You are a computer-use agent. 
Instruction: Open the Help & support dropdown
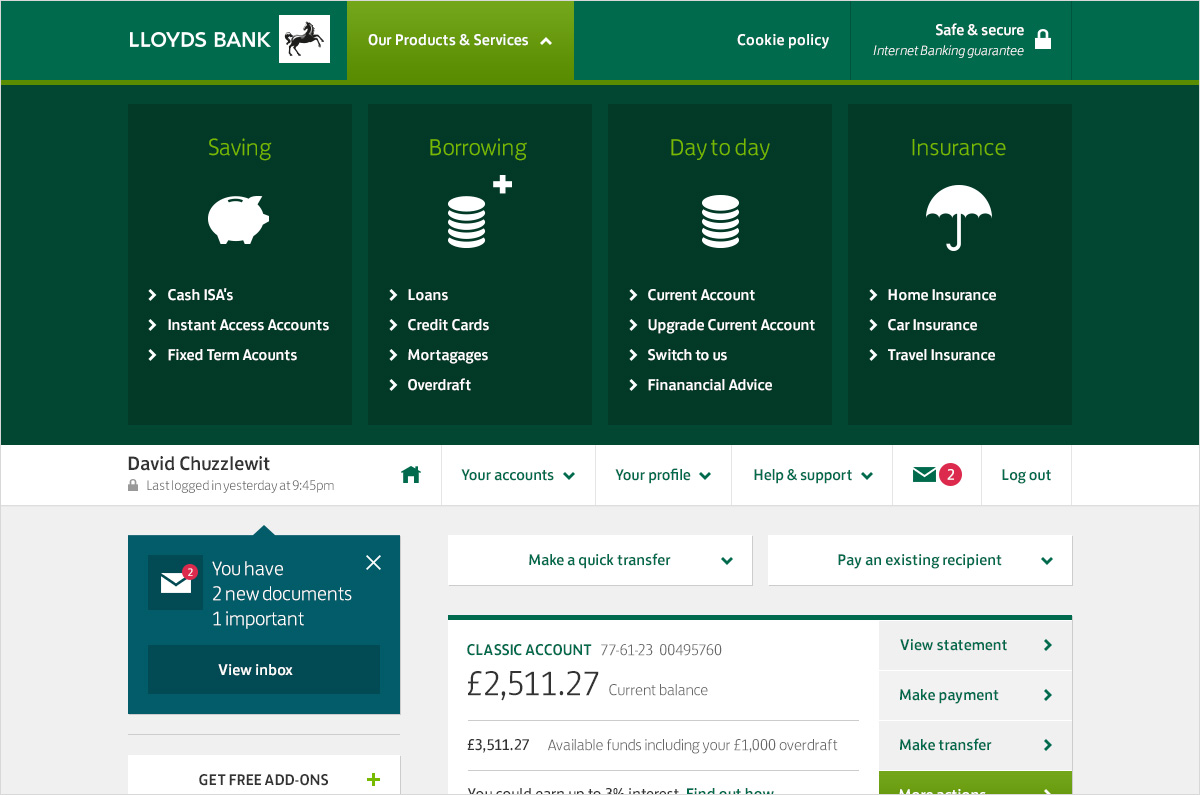[x=812, y=475]
